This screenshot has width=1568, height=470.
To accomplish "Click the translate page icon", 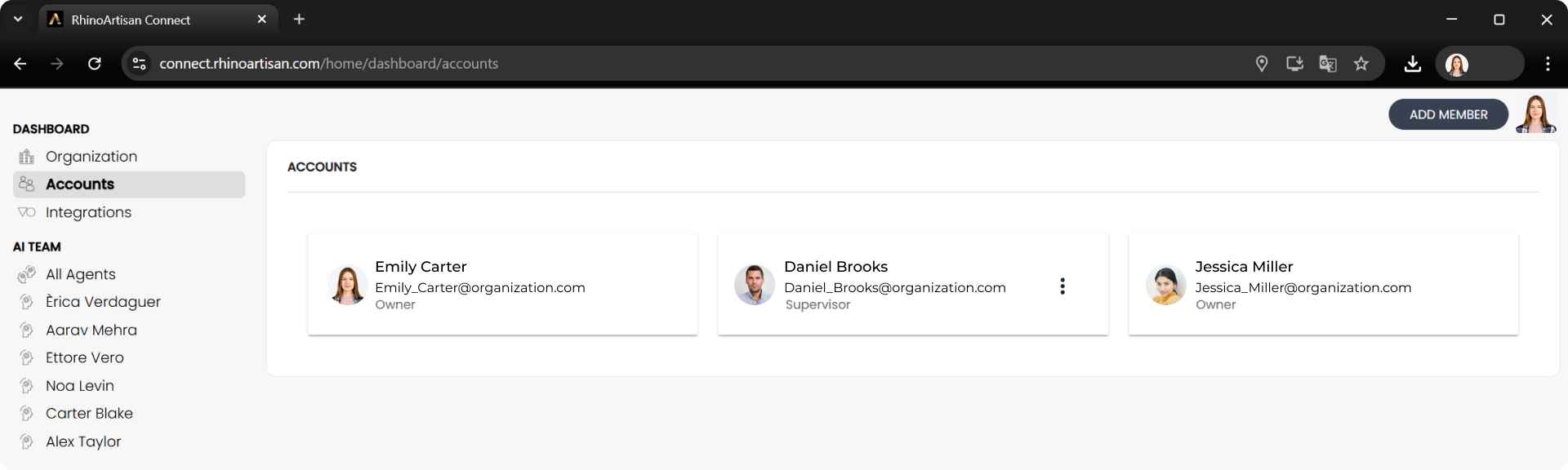I will pos(1327,64).
